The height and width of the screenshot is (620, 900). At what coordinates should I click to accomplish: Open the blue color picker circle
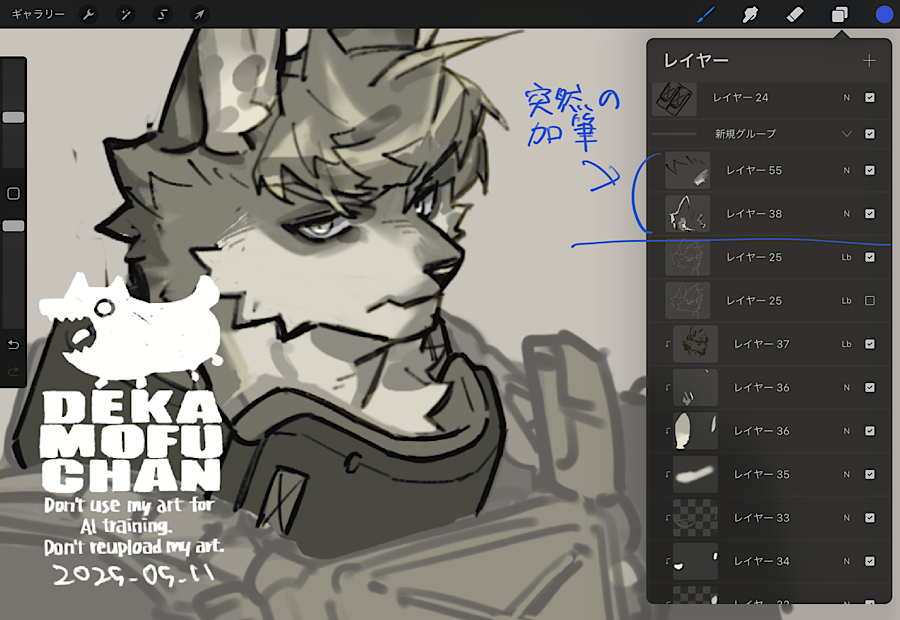[x=884, y=14]
